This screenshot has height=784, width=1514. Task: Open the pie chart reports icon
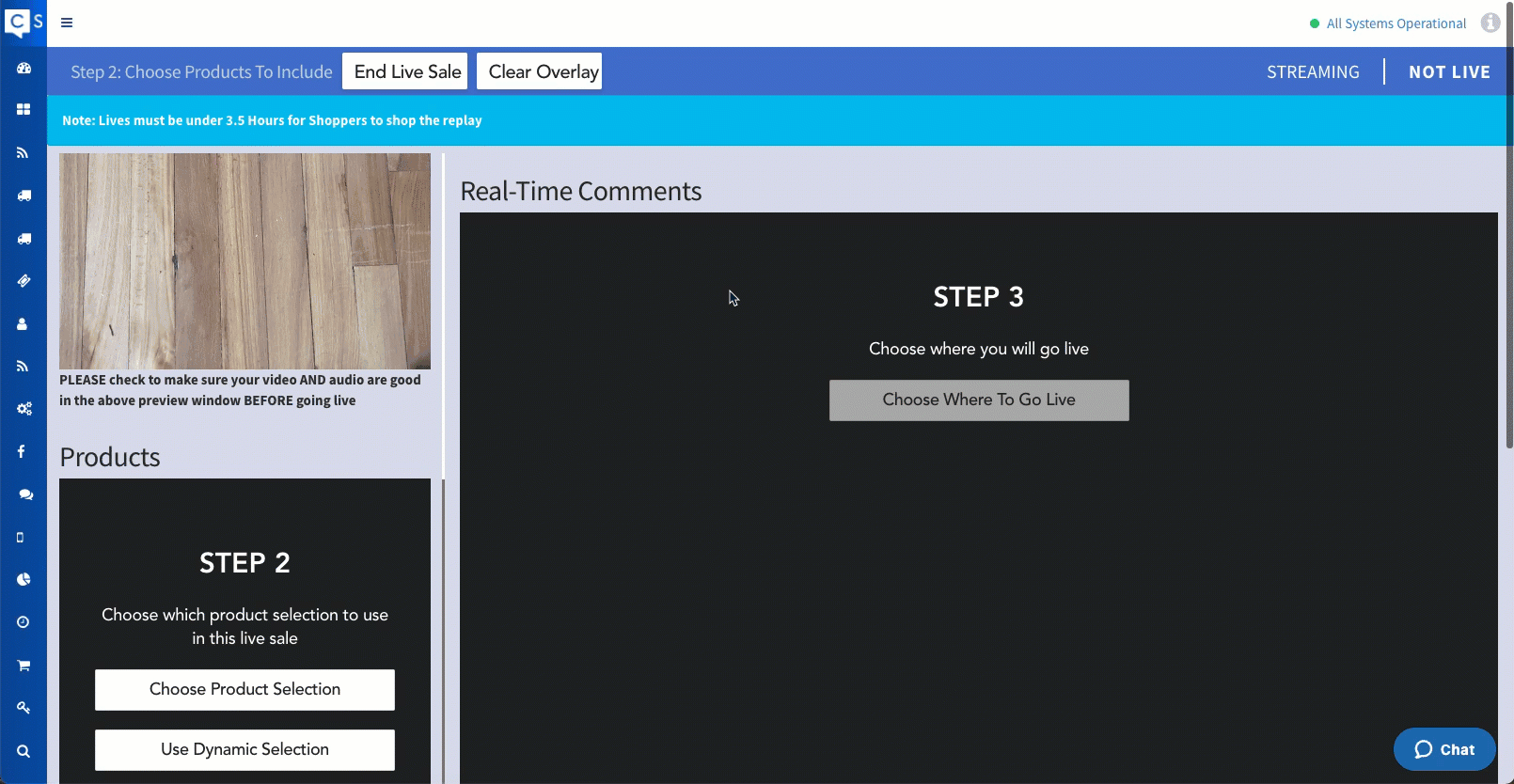coord(24,580)
